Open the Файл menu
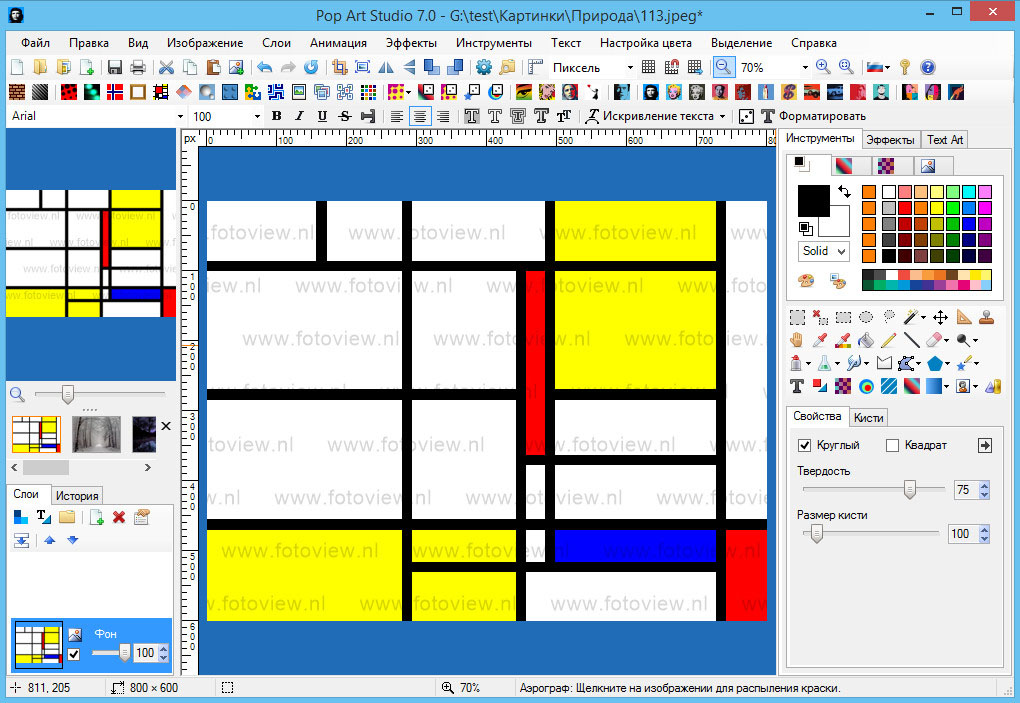Screen dimensions: 1020x703 [x=35, y=43]
